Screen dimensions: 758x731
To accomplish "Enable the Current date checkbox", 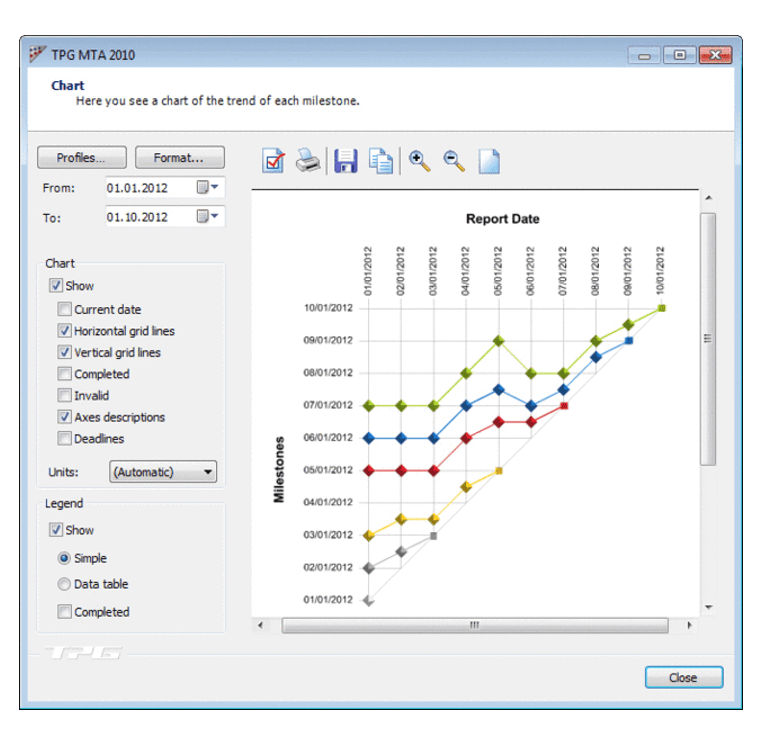I will click(x=65, y=309).
